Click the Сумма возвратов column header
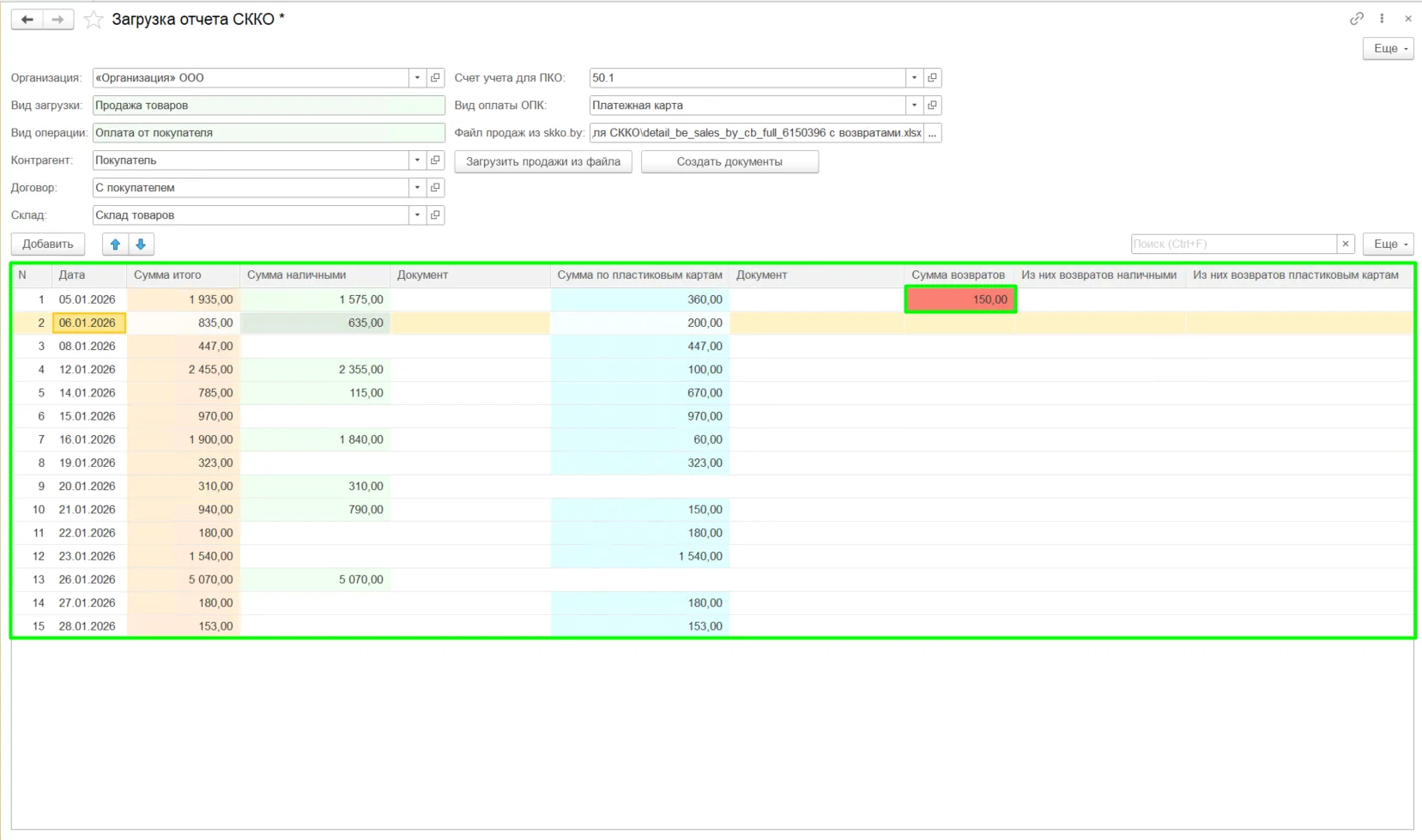 coord(959,275)
